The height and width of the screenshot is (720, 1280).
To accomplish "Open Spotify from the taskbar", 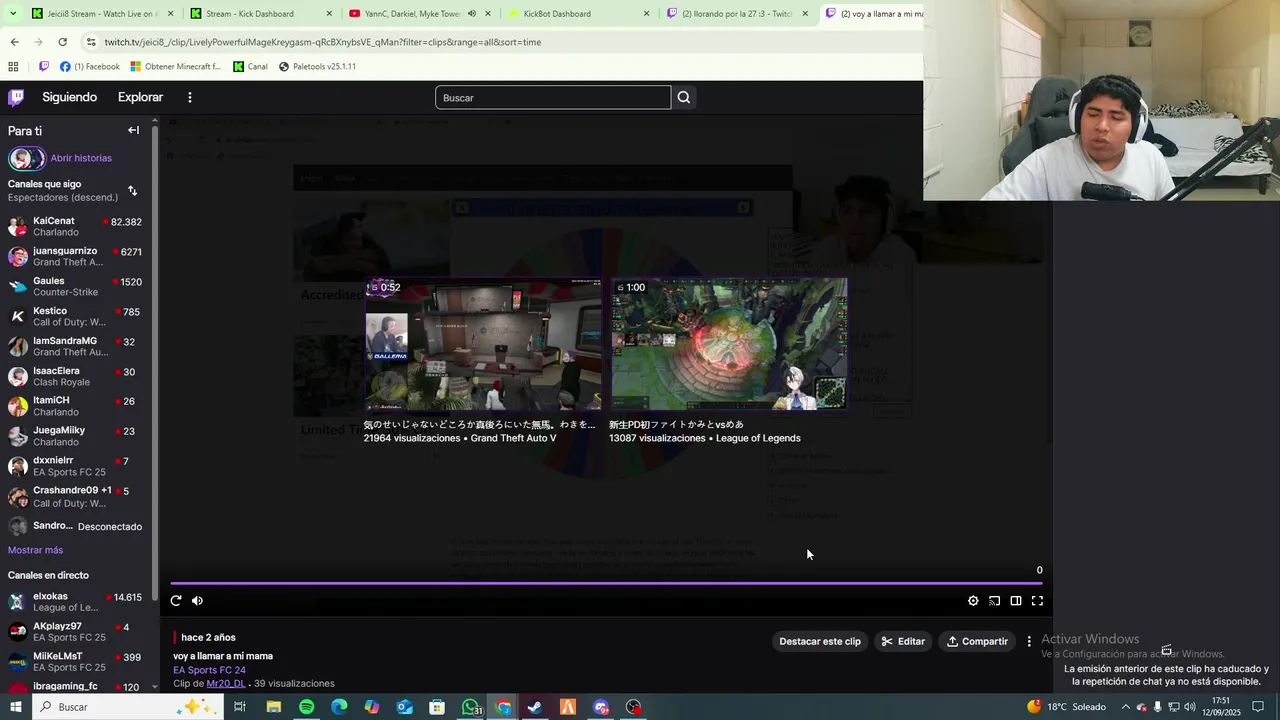I will [x=306, y=707].
